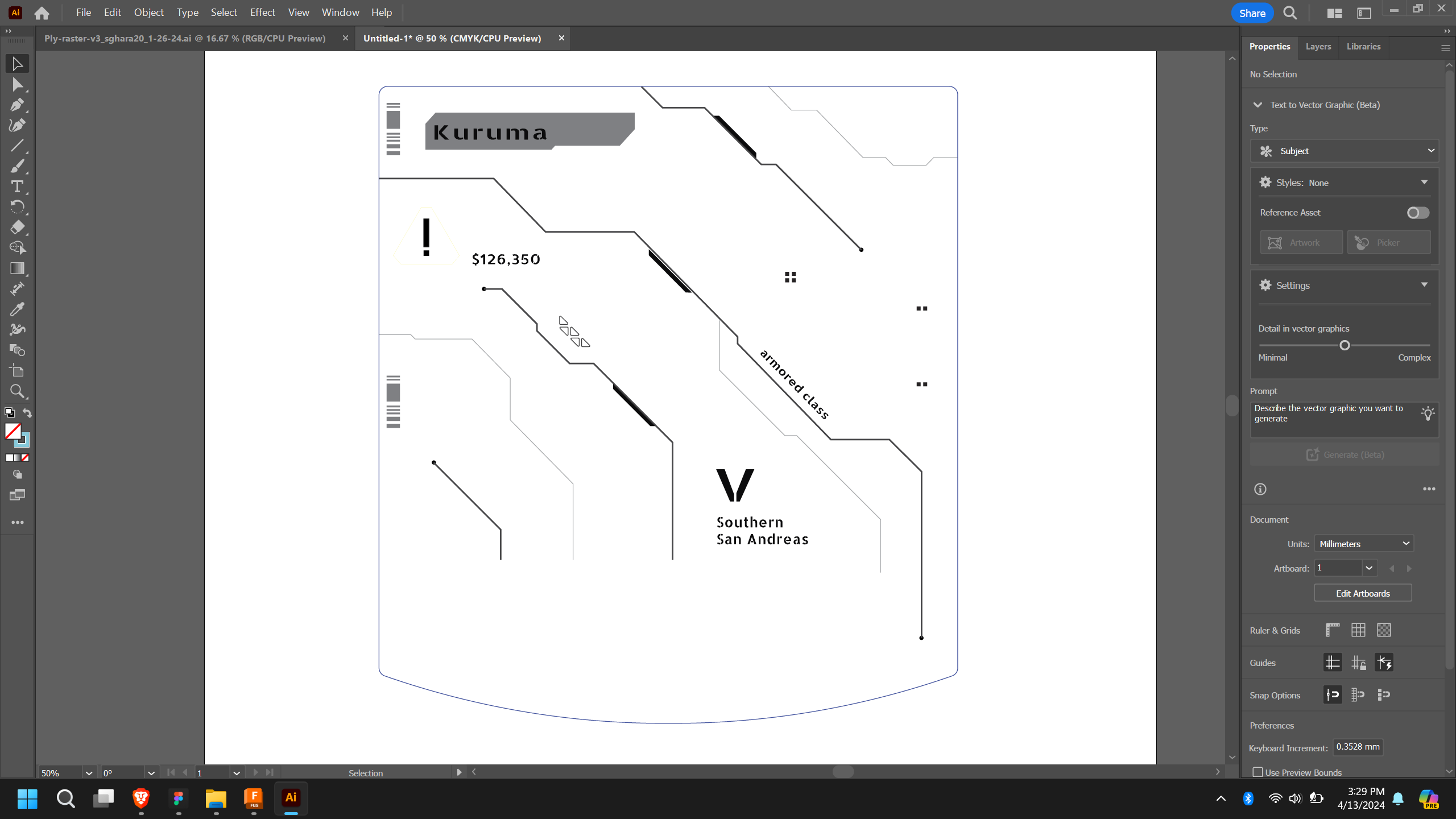Switch to the Layers tab
This screenshot has height=819, width=1456.
[1318, 47]
